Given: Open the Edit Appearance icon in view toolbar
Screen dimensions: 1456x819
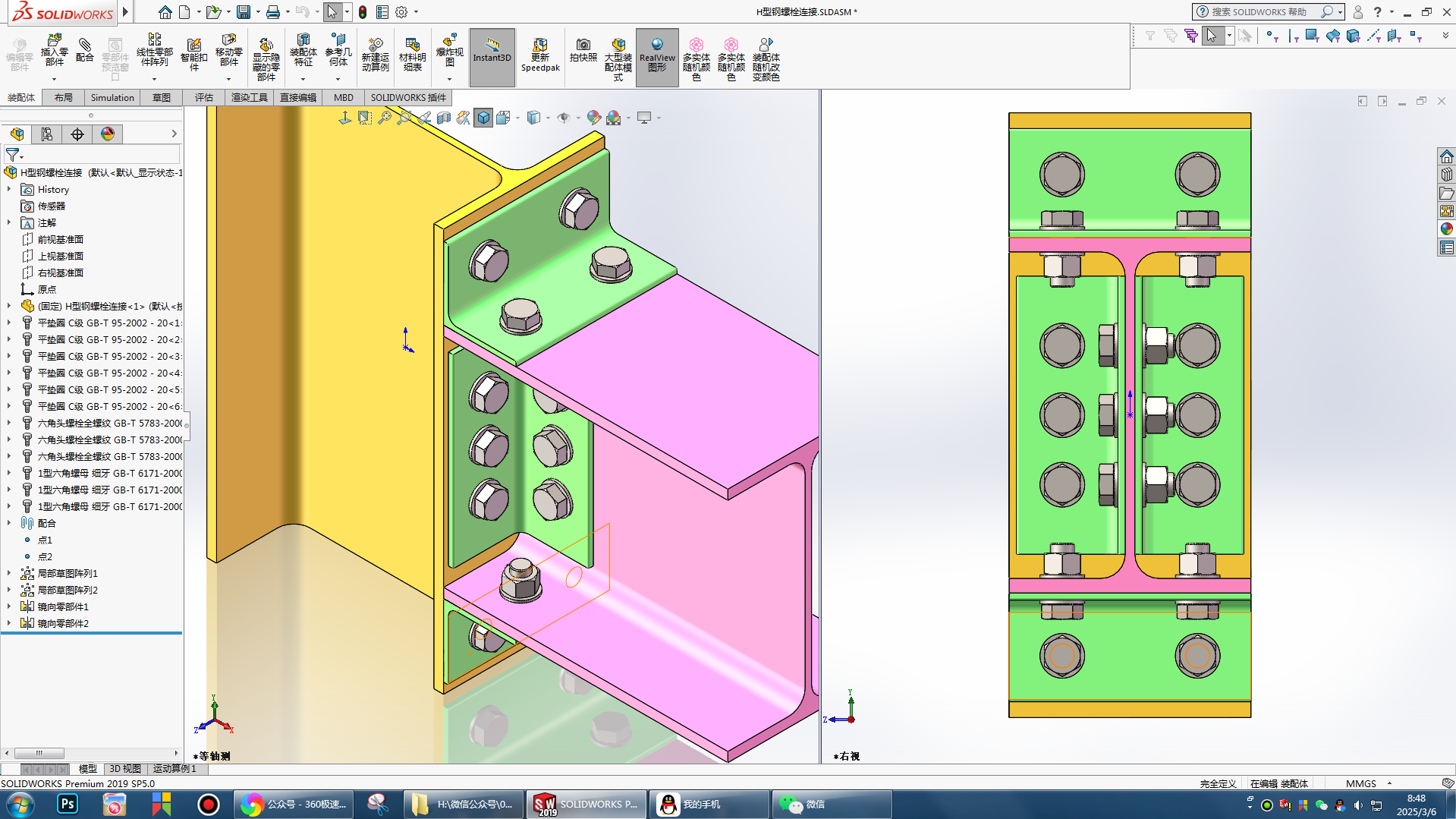Looking at the screenshot, I should pos(594,118).
